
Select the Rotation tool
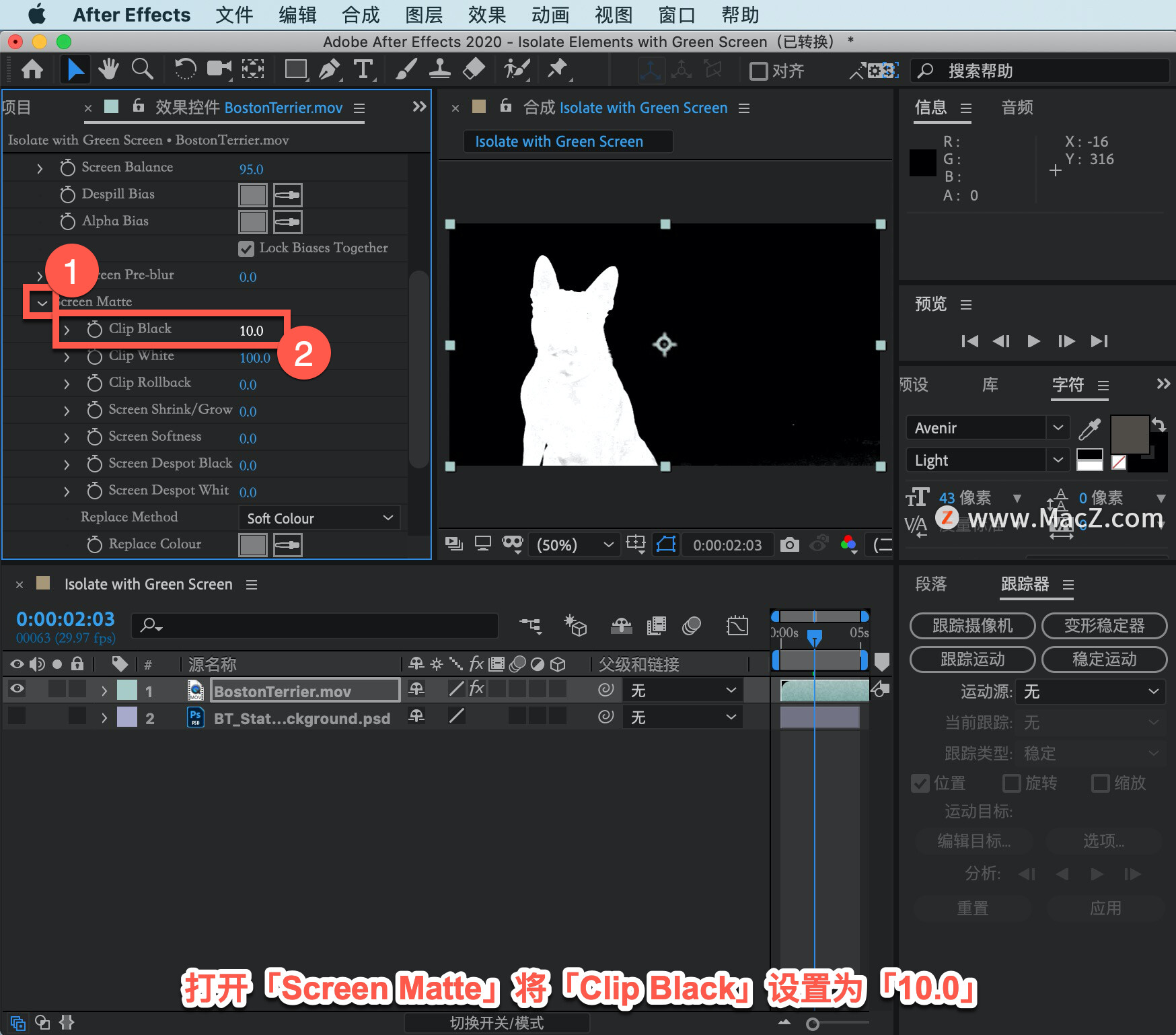click(185, 69)
